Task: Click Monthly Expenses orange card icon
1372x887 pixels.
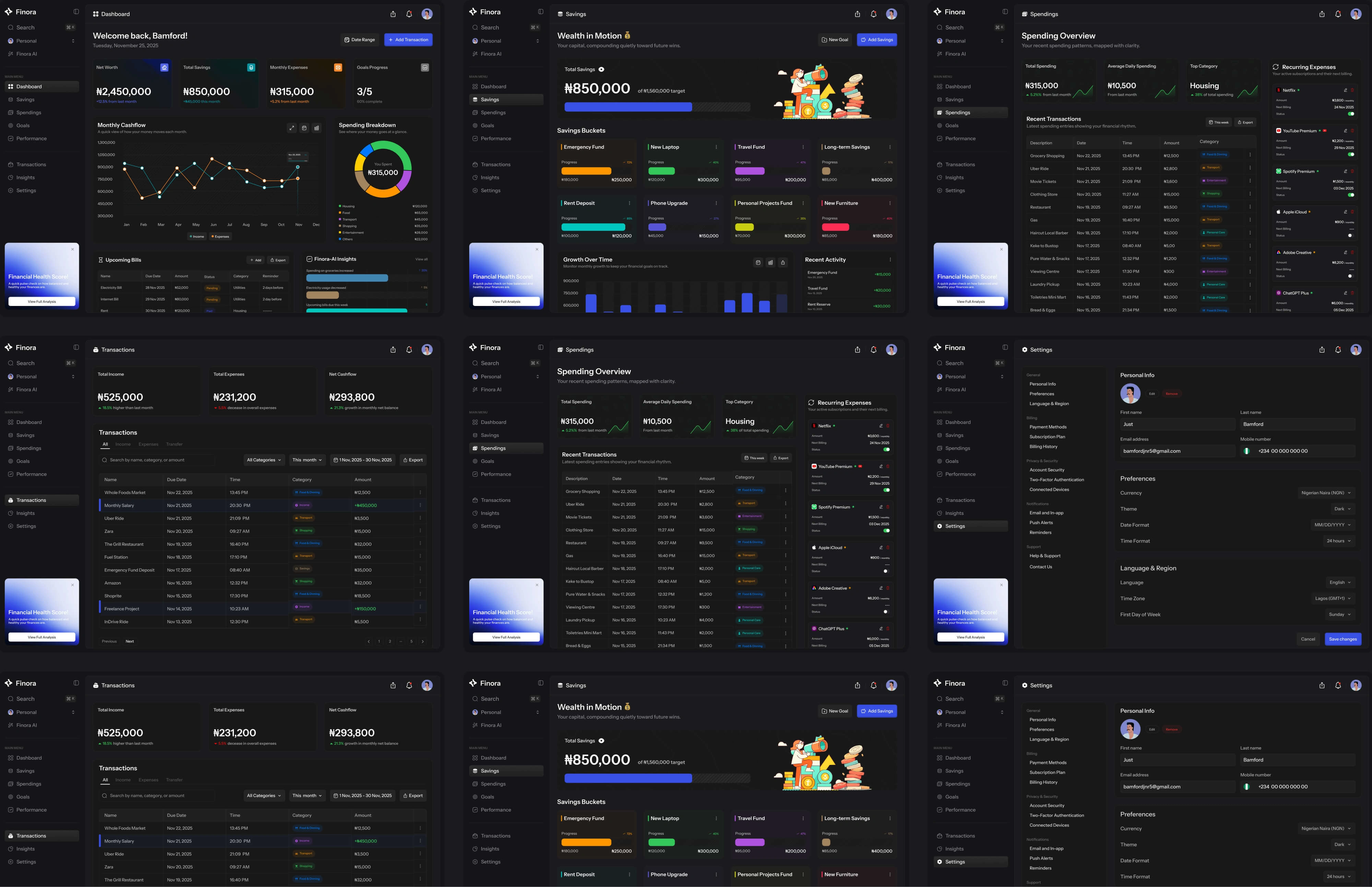Action: [338, 67]
